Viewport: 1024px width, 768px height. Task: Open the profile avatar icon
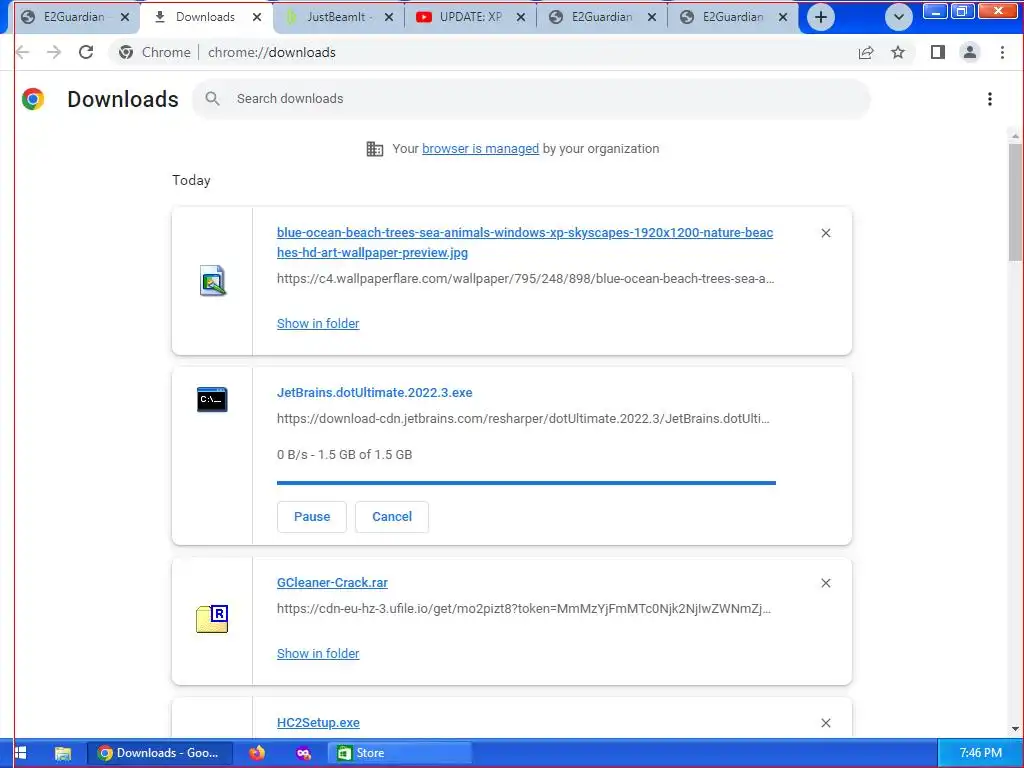pyautogui.click(x=970, y=52)
